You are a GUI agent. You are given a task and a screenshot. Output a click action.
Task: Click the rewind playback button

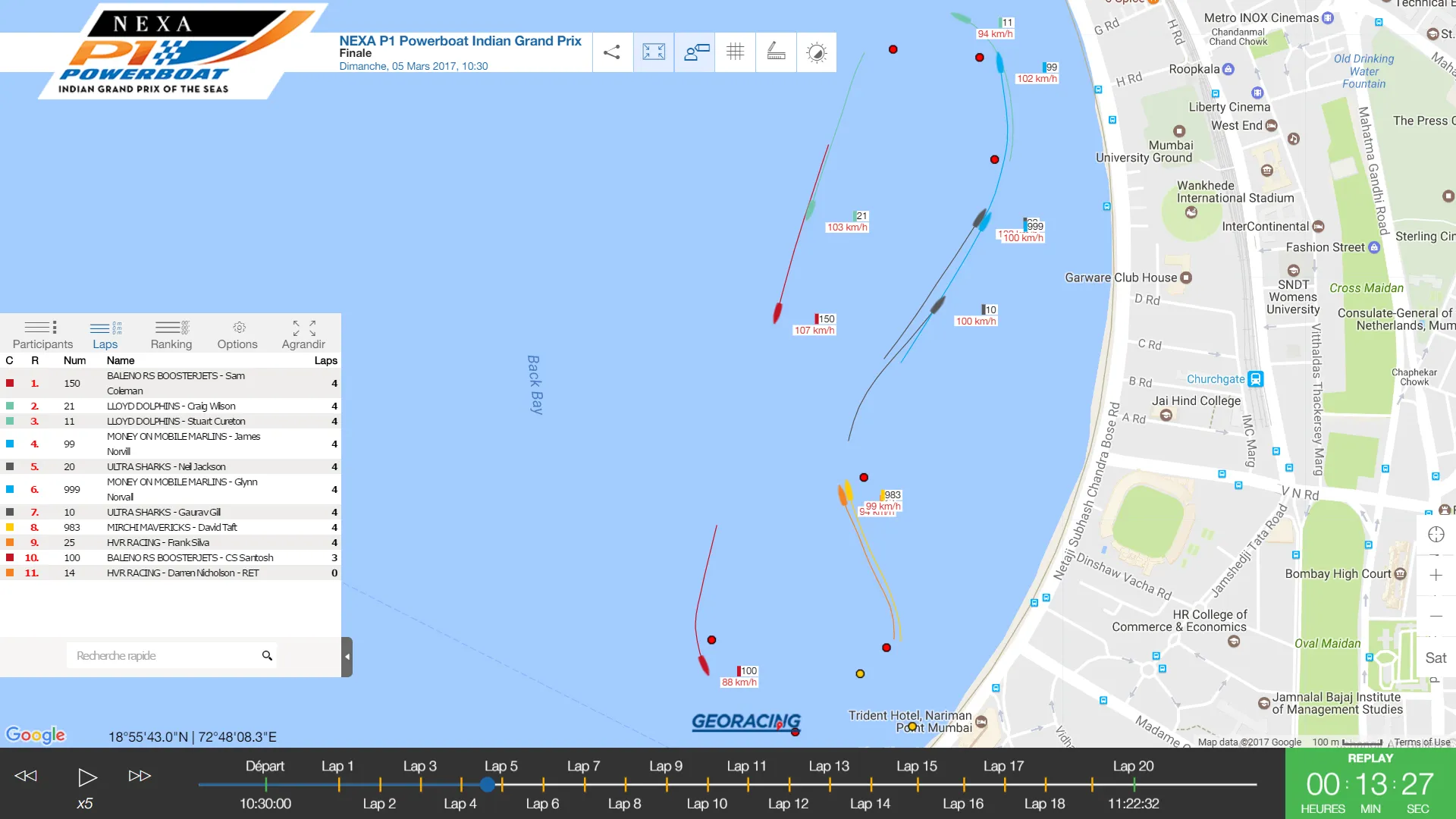click(26, 776)
